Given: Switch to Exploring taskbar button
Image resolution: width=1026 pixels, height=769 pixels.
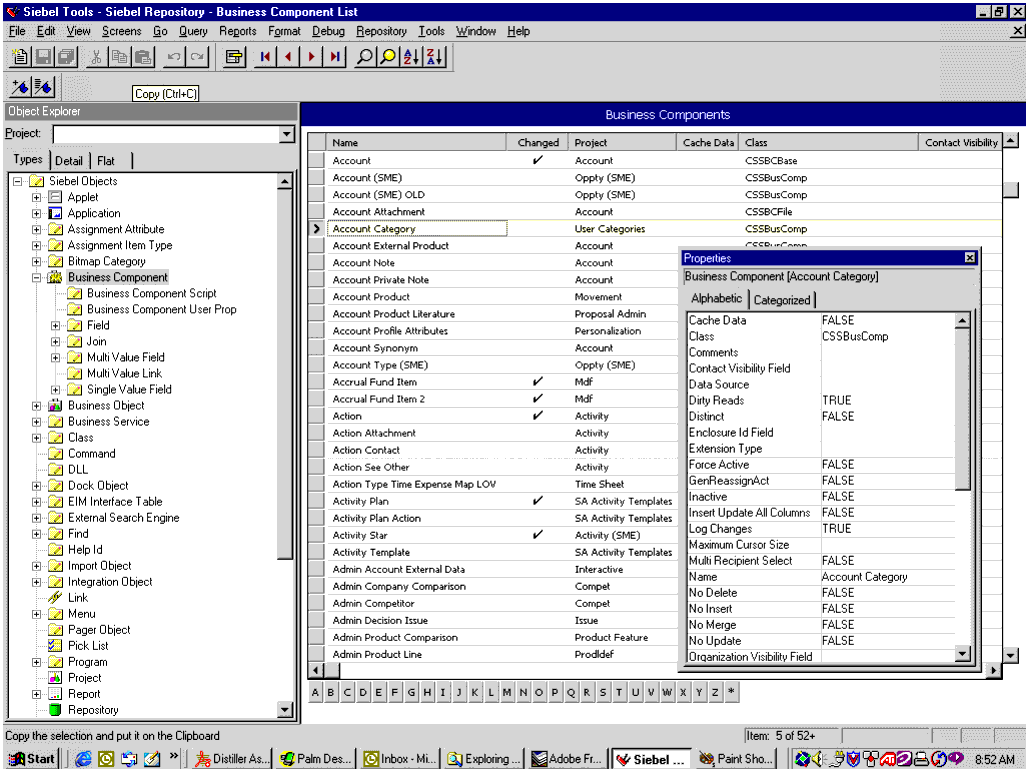Looking at the screenshot, I should pos(483,759).
